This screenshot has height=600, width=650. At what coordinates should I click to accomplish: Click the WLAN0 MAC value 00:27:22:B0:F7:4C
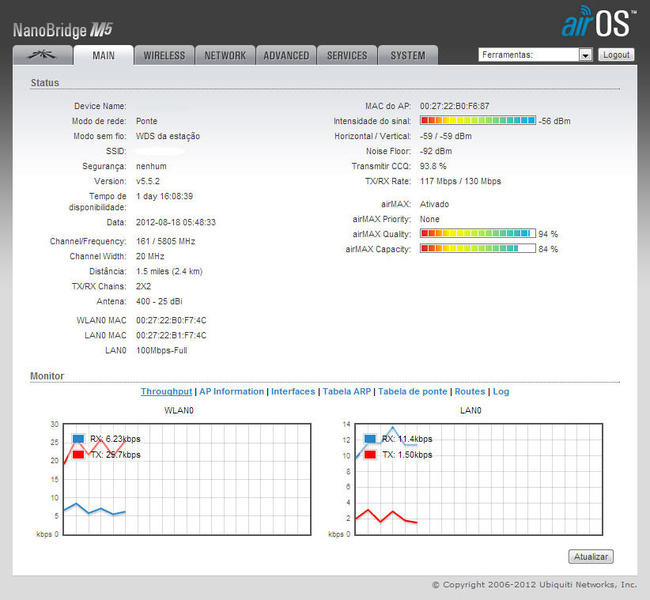(171, 320)
